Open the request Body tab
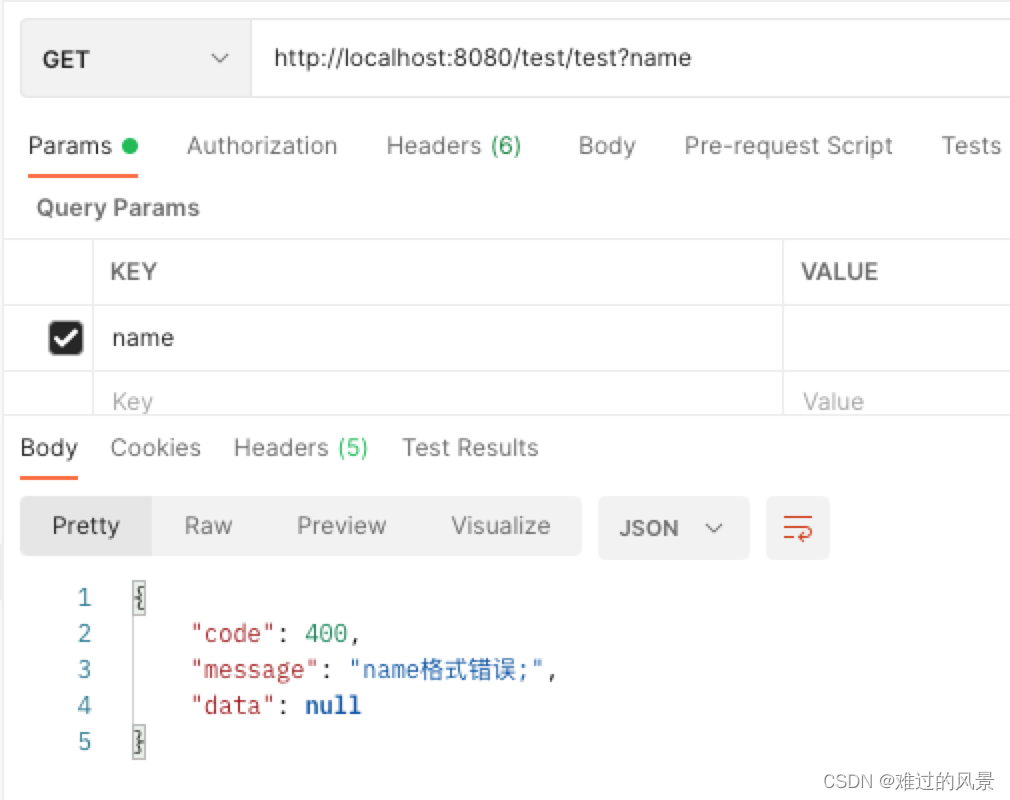Screen dimensions: 1010x800 [x=607, y=146]
